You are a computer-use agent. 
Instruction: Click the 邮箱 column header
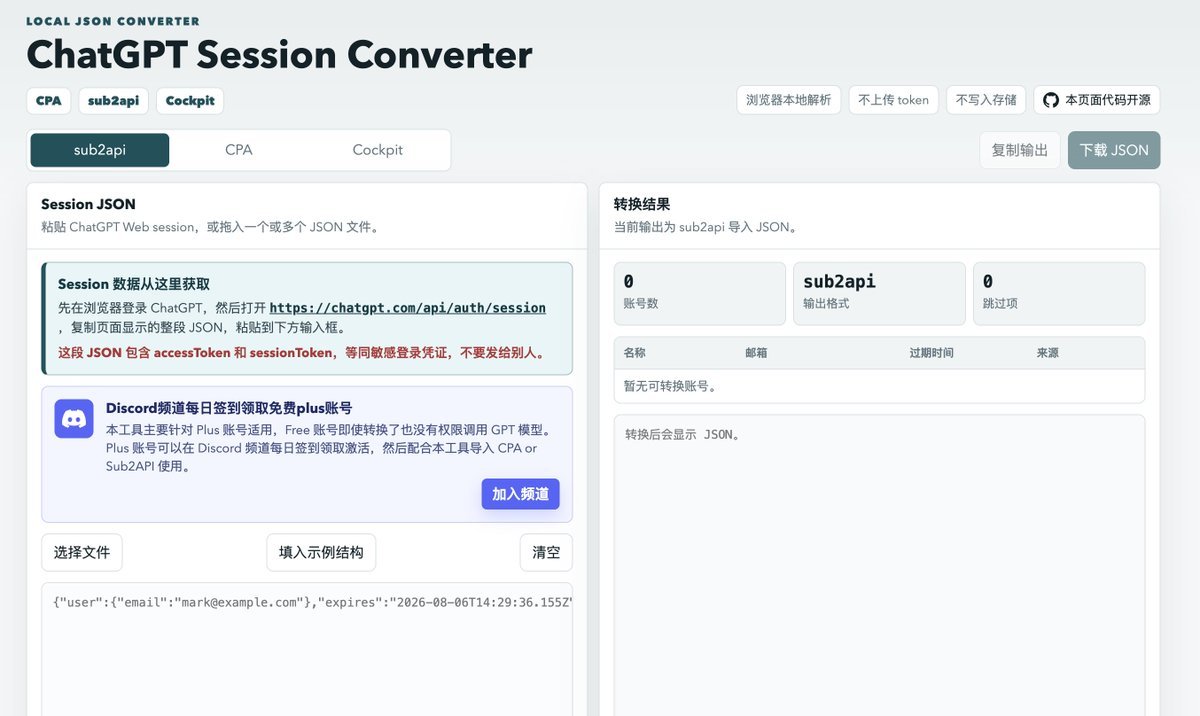[x=756, y=353]
